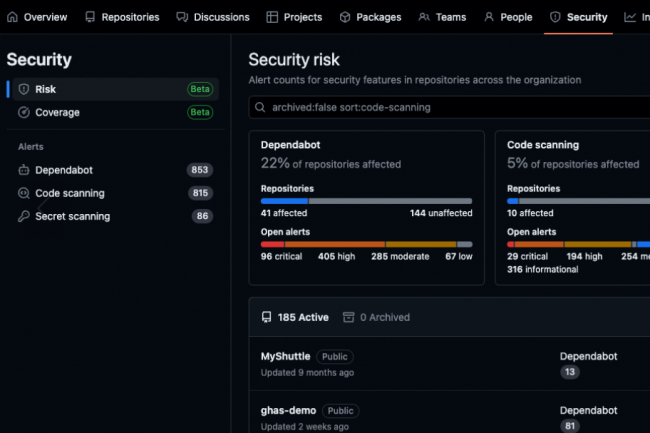Open the People tab
The height and width of the screenshot is (433, 650).
point(508,17)
